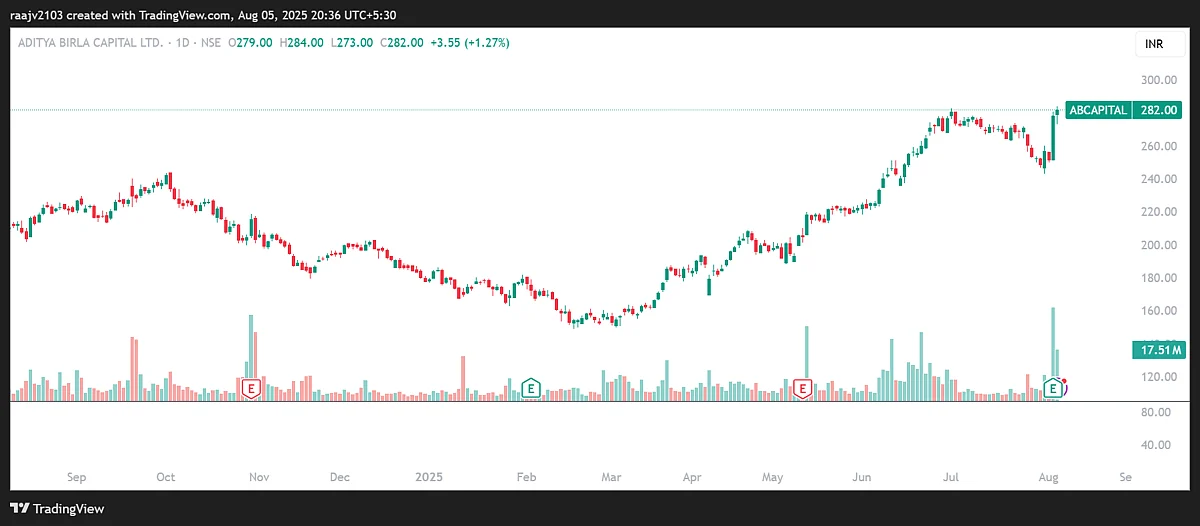Click the Jun label on time axis
Image resolution: width=1200 pixels, height=526 pixels.
[864, 477]
